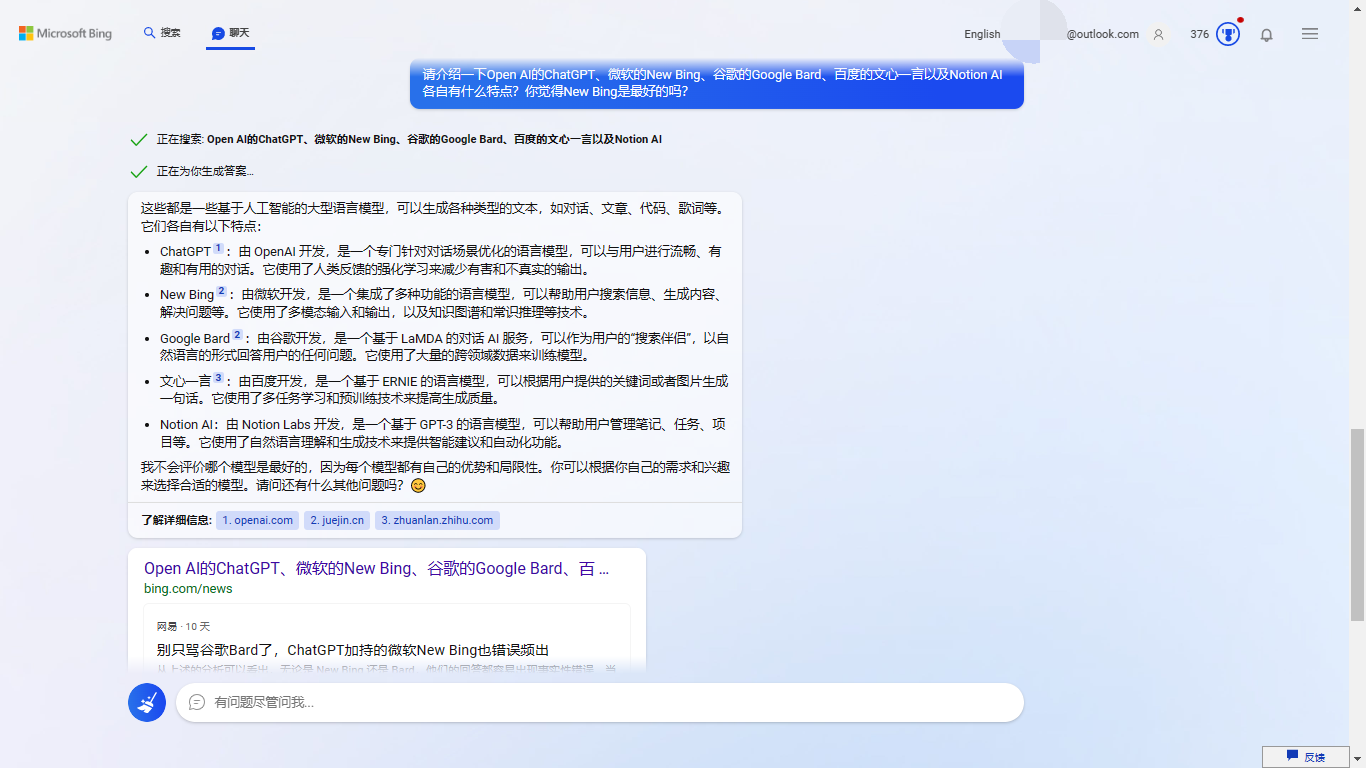1366x768 pixels.
Task: Click the user profile avatar icon
Action: (1158, 34)
